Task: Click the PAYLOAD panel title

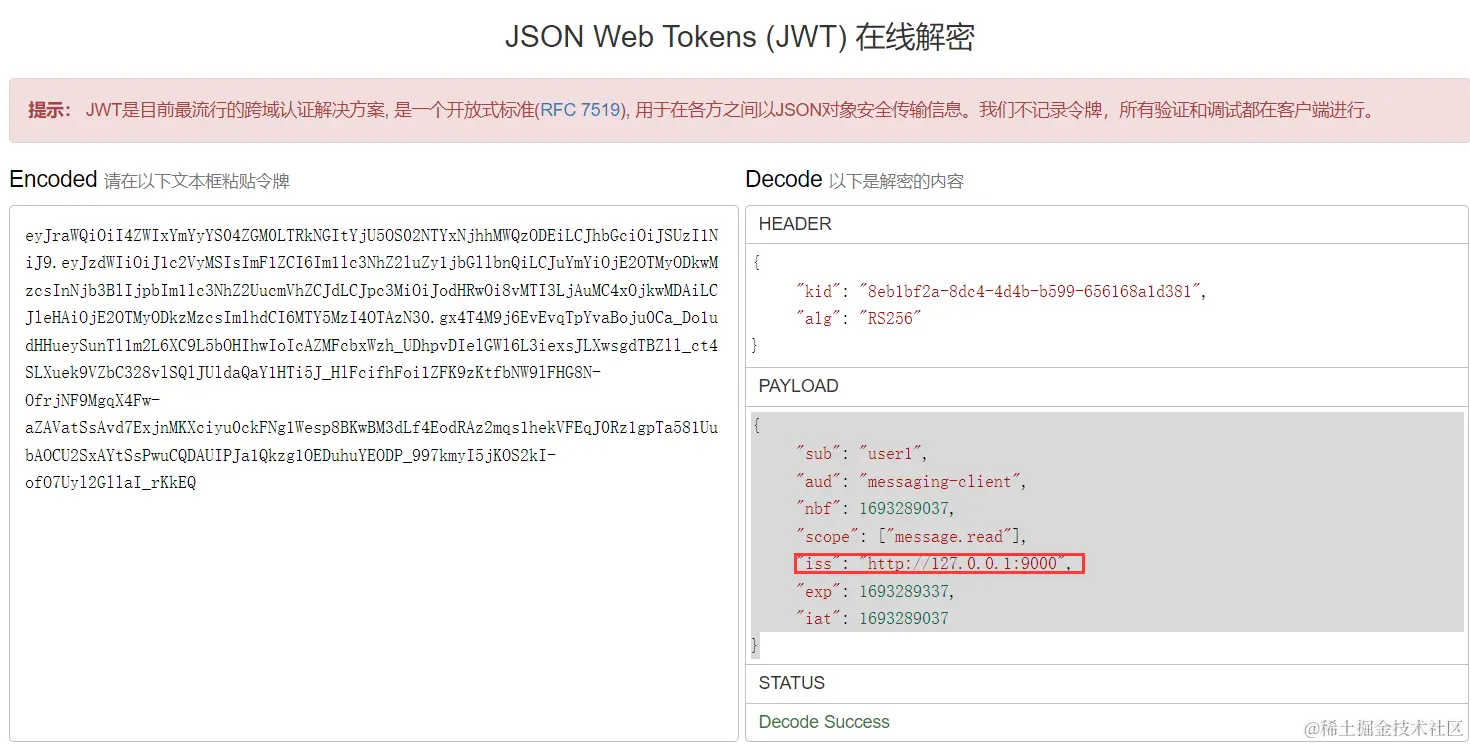Action: tap(798, 386)
